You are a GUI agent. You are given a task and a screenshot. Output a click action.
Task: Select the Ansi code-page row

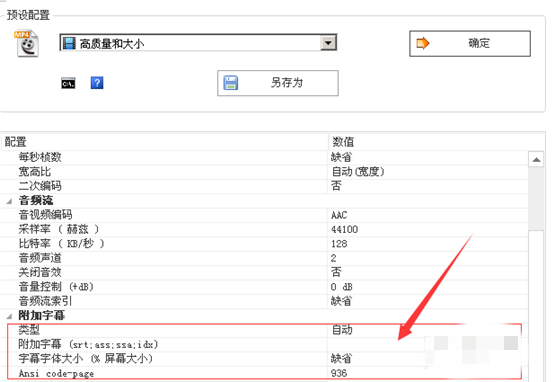(x=264, y=373)
